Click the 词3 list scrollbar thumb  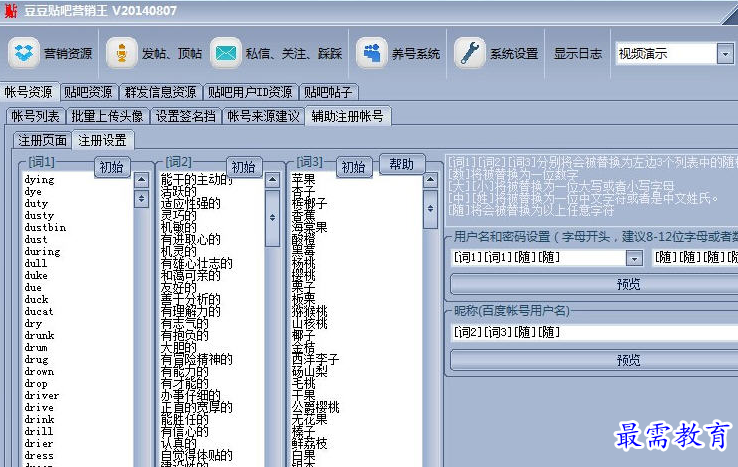430,208
